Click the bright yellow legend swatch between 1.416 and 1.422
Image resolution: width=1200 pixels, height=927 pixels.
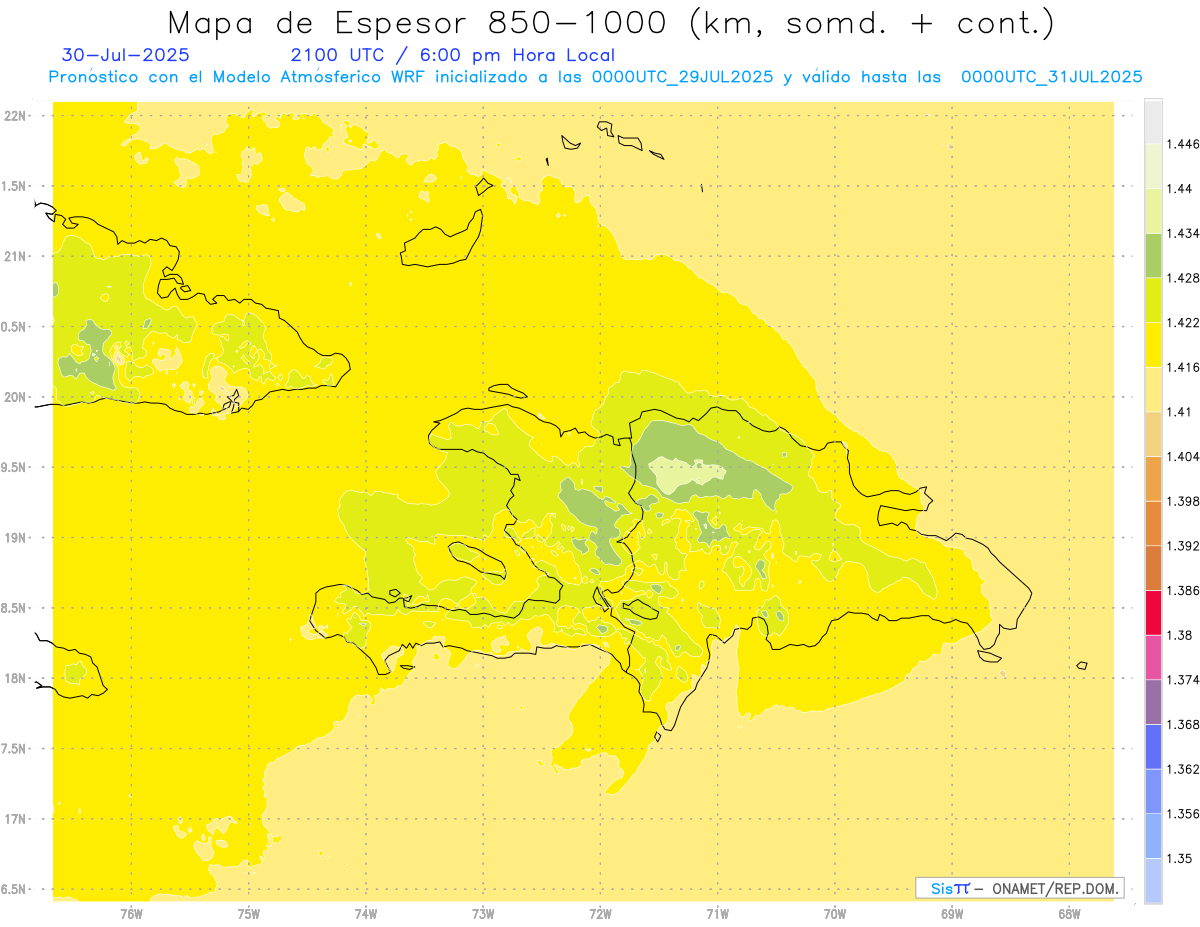coord(1153,345)
